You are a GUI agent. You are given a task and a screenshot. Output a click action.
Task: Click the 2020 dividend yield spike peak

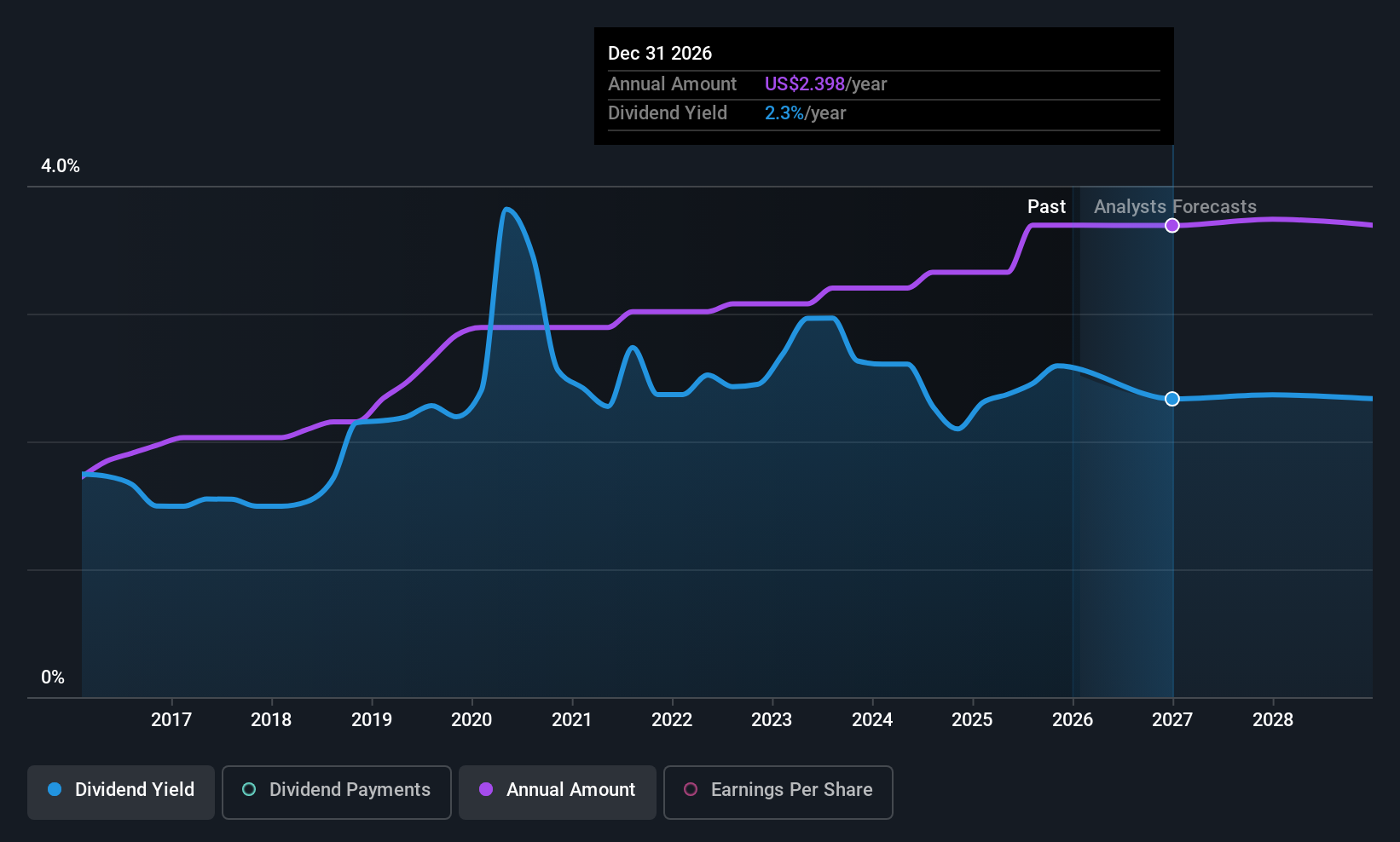[x=506, y=209]
